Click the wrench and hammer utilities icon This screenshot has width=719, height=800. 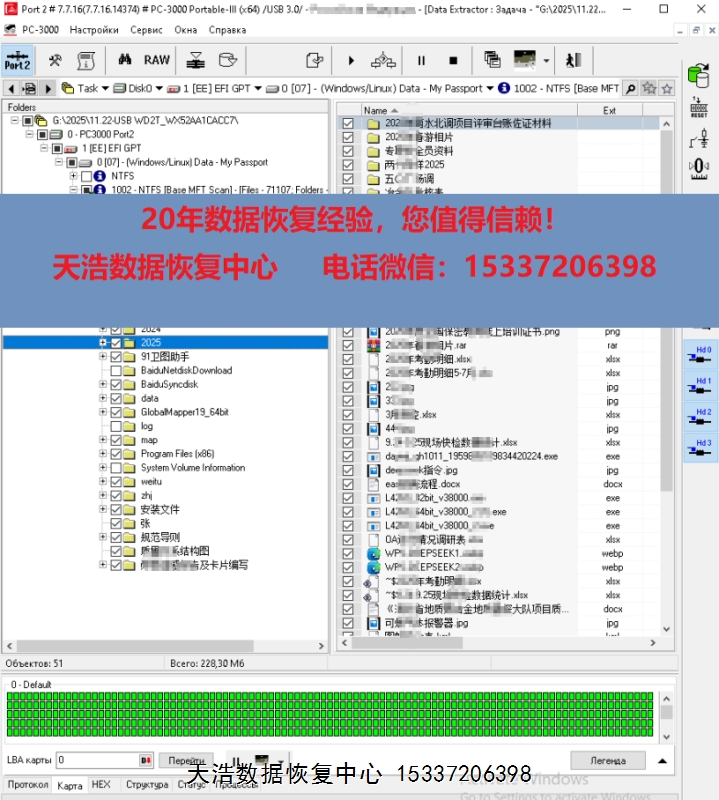click(57, 60)
